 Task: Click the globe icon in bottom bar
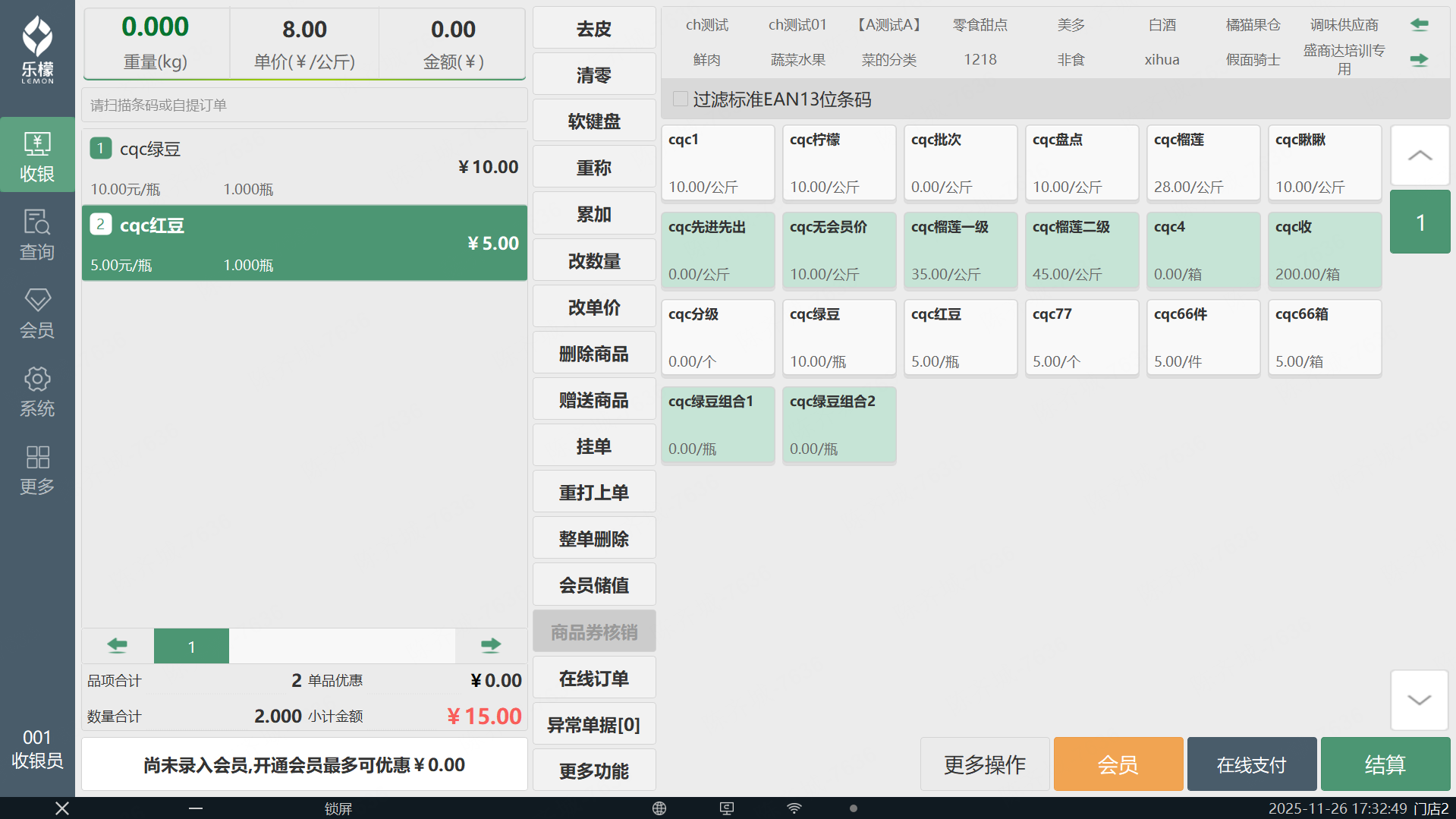pyautogui.click(x=659, y=808)
